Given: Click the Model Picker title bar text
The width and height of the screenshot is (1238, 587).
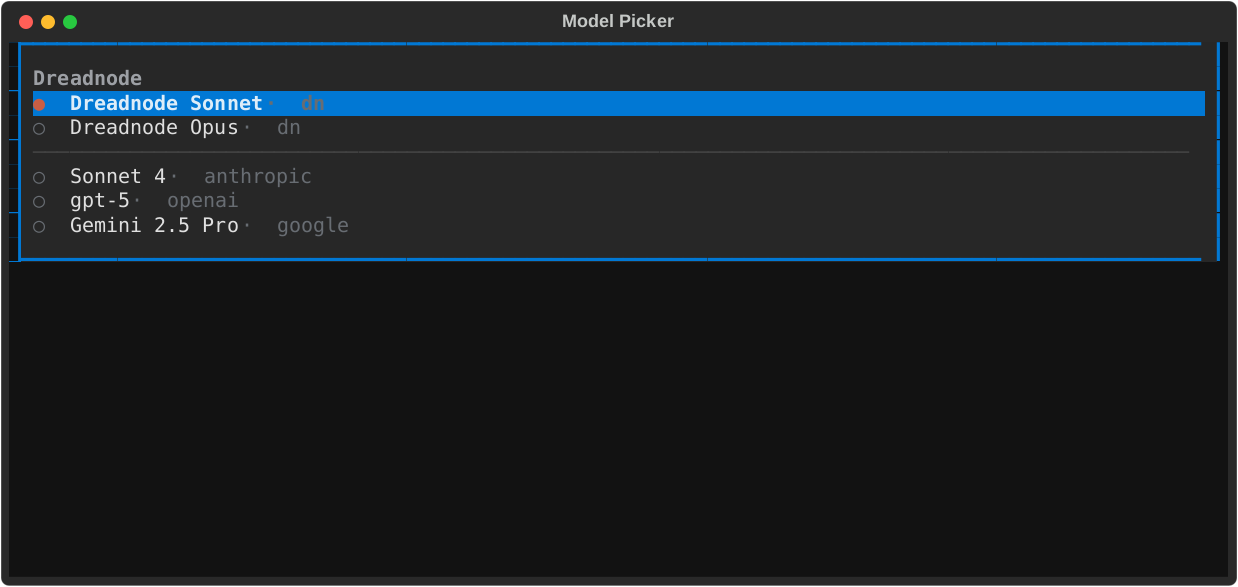Looking at the screenshot, I should click(x=617, y=20).
